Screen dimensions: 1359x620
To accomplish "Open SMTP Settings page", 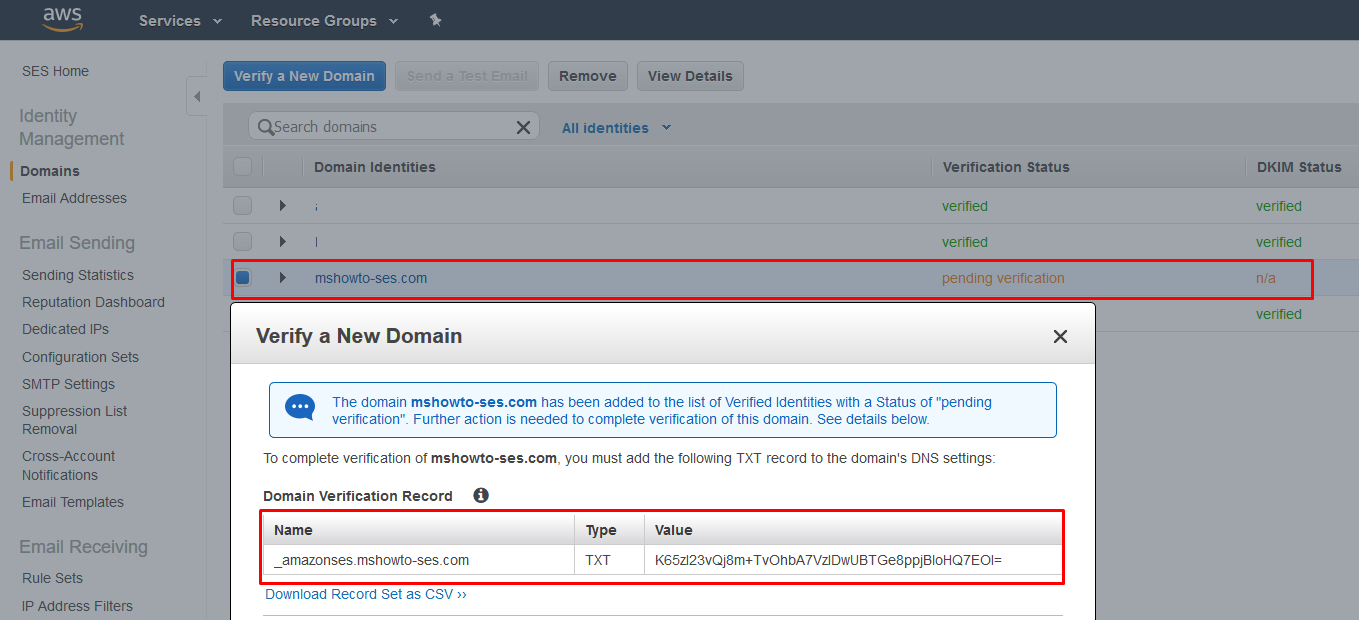I will click(x=68, y=384).
